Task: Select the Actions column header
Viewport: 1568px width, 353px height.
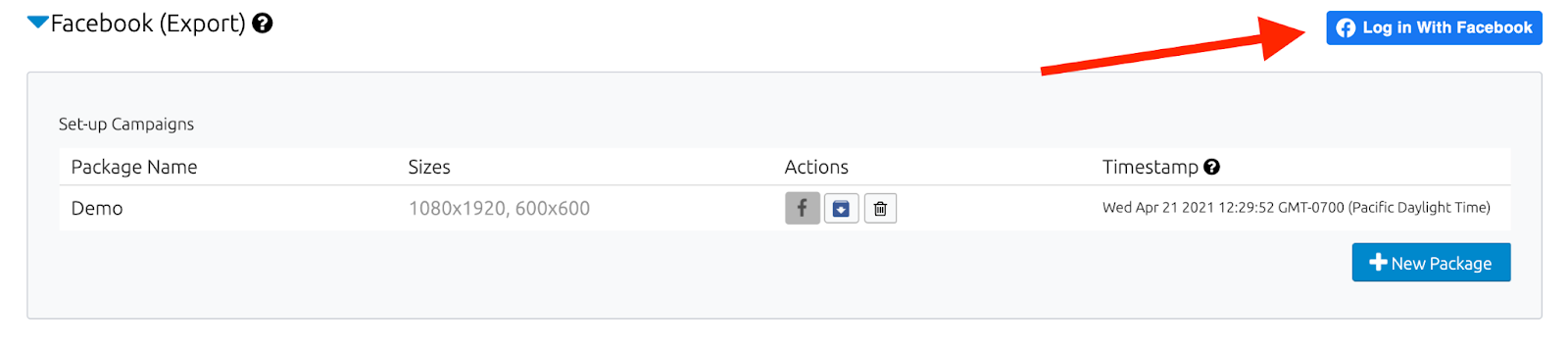Action: 816,167
